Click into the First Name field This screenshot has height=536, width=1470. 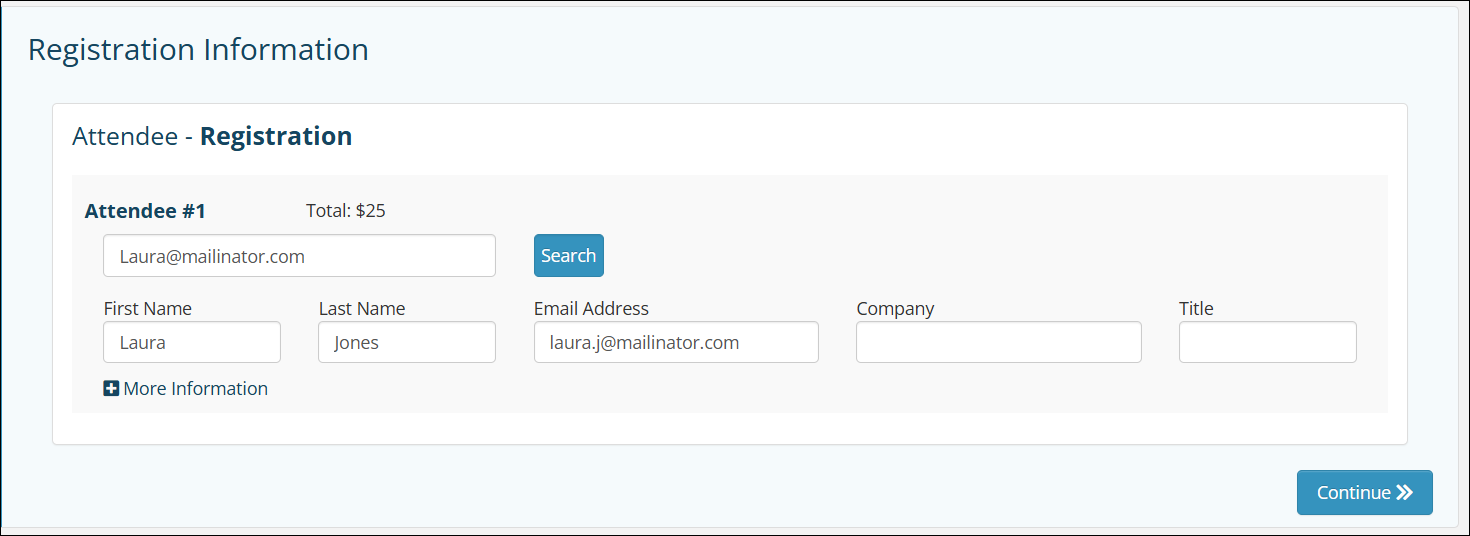192,342
